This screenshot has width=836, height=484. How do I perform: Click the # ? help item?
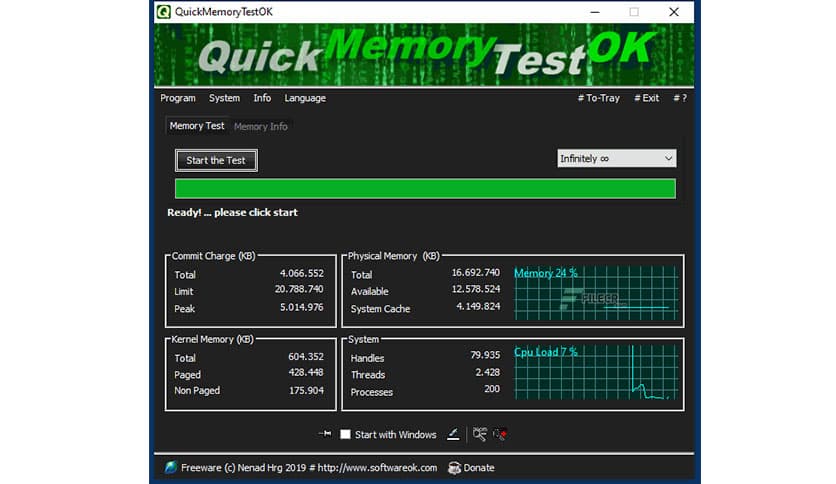680,98
